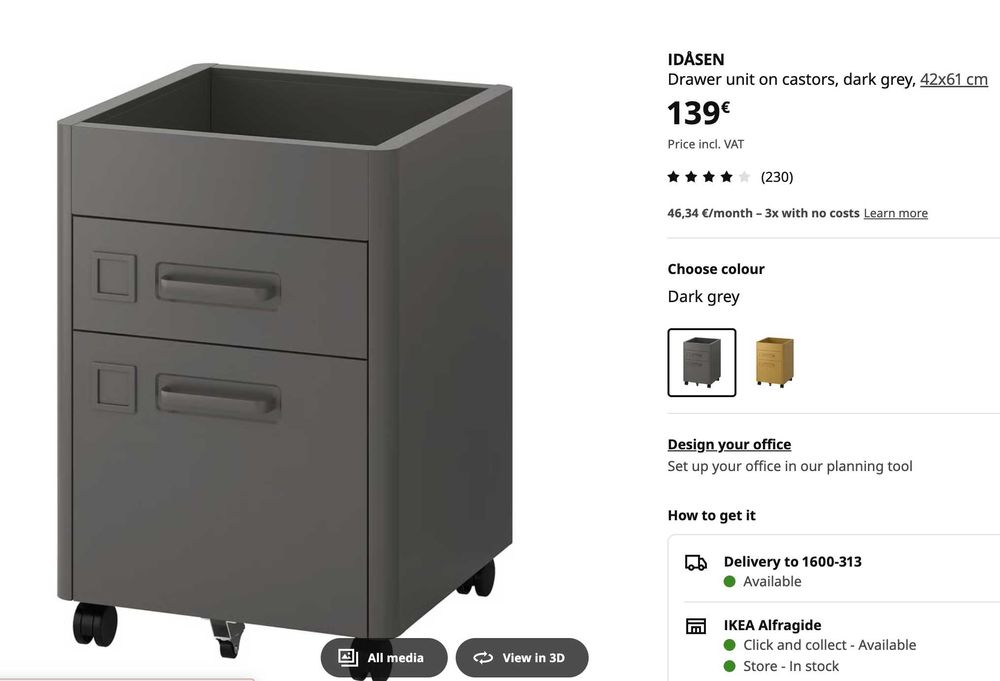The width and height of the screenshot is (1000, 681).
Task: Open the Design your office link
Action: coord(729,444)
